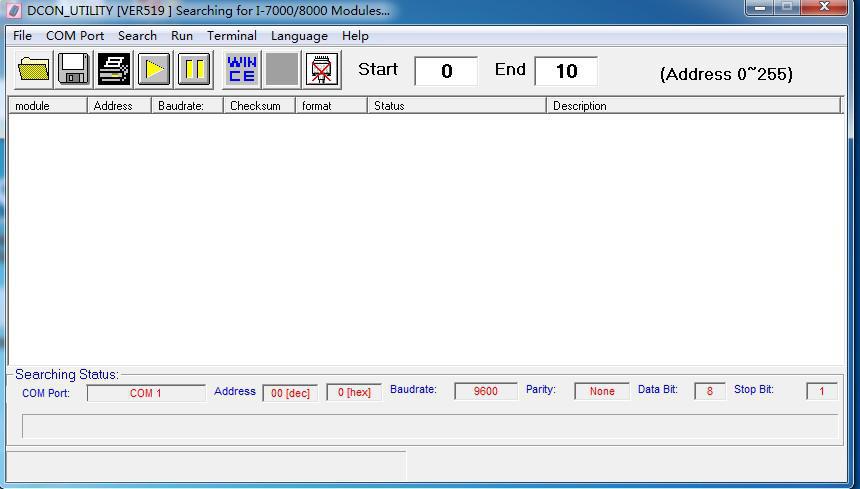This screenshot has width=860, height=489.
Task: Click the End address input field
Action: (566, 71)
